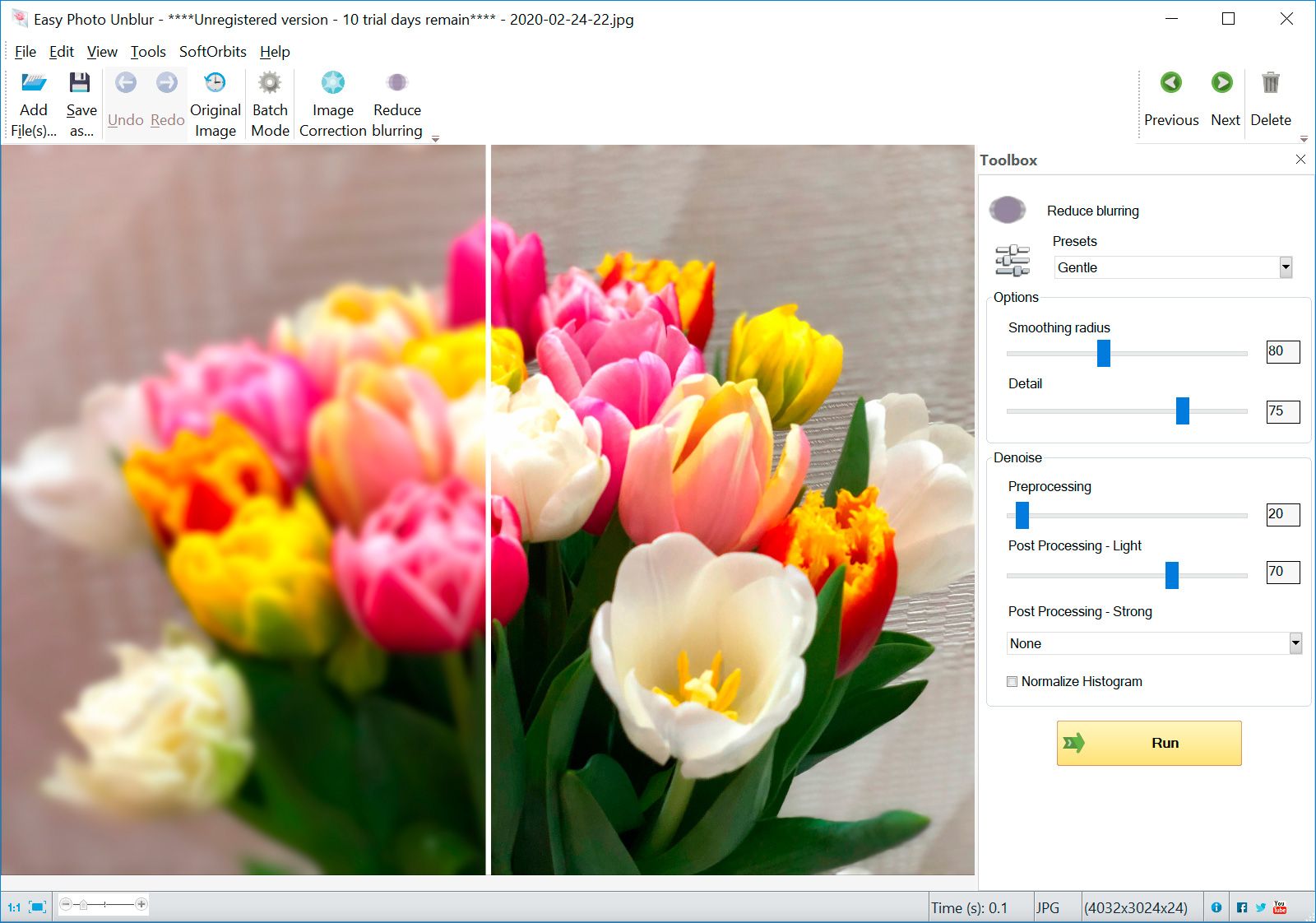Expand the Reduce blurring toolbar options arrow
The height and width of the screenshot is (923, 1316).
coord(435,137)
